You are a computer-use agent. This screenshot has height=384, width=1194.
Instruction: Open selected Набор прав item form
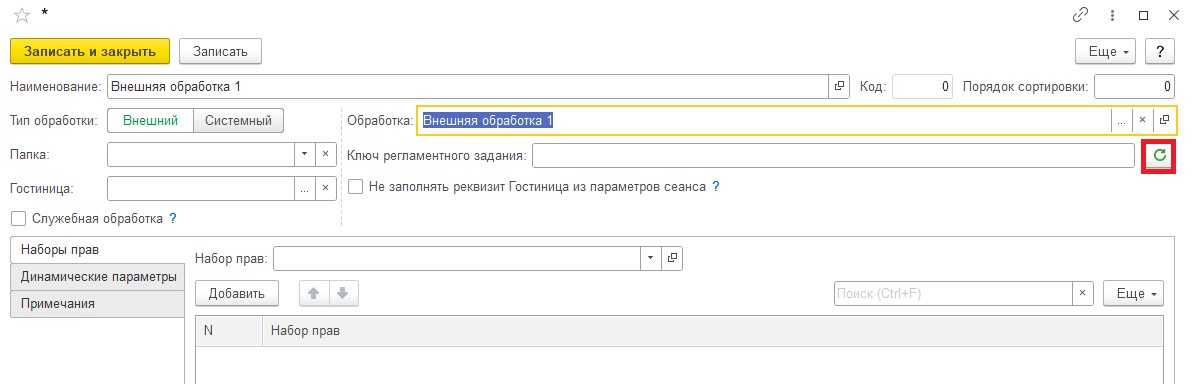672,258
